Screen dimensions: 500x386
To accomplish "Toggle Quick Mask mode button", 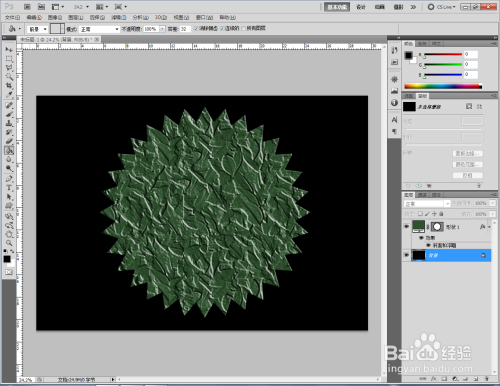I will coord(9,272).
